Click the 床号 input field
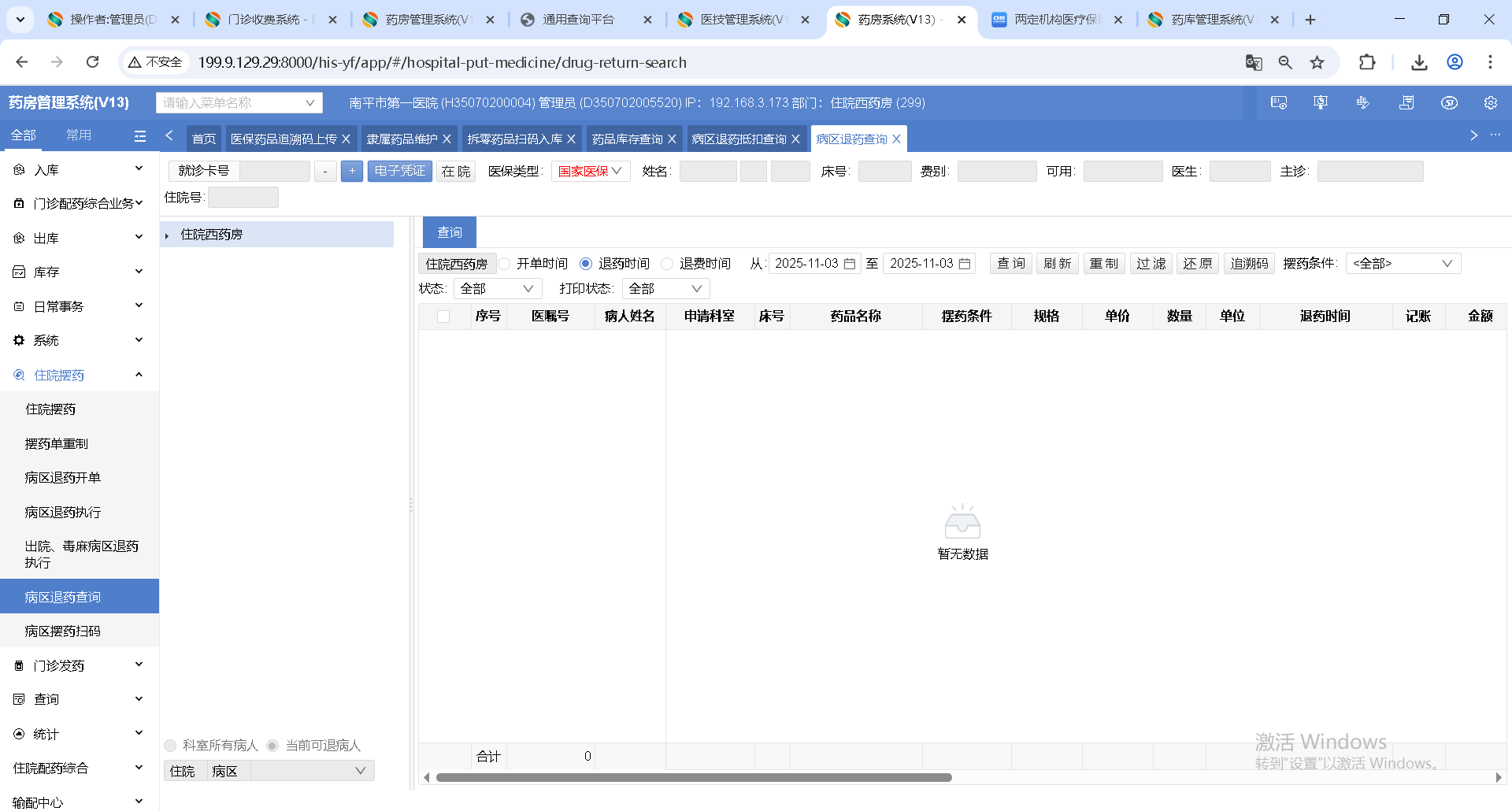The image size is (1512, 811). click(885, 171)
